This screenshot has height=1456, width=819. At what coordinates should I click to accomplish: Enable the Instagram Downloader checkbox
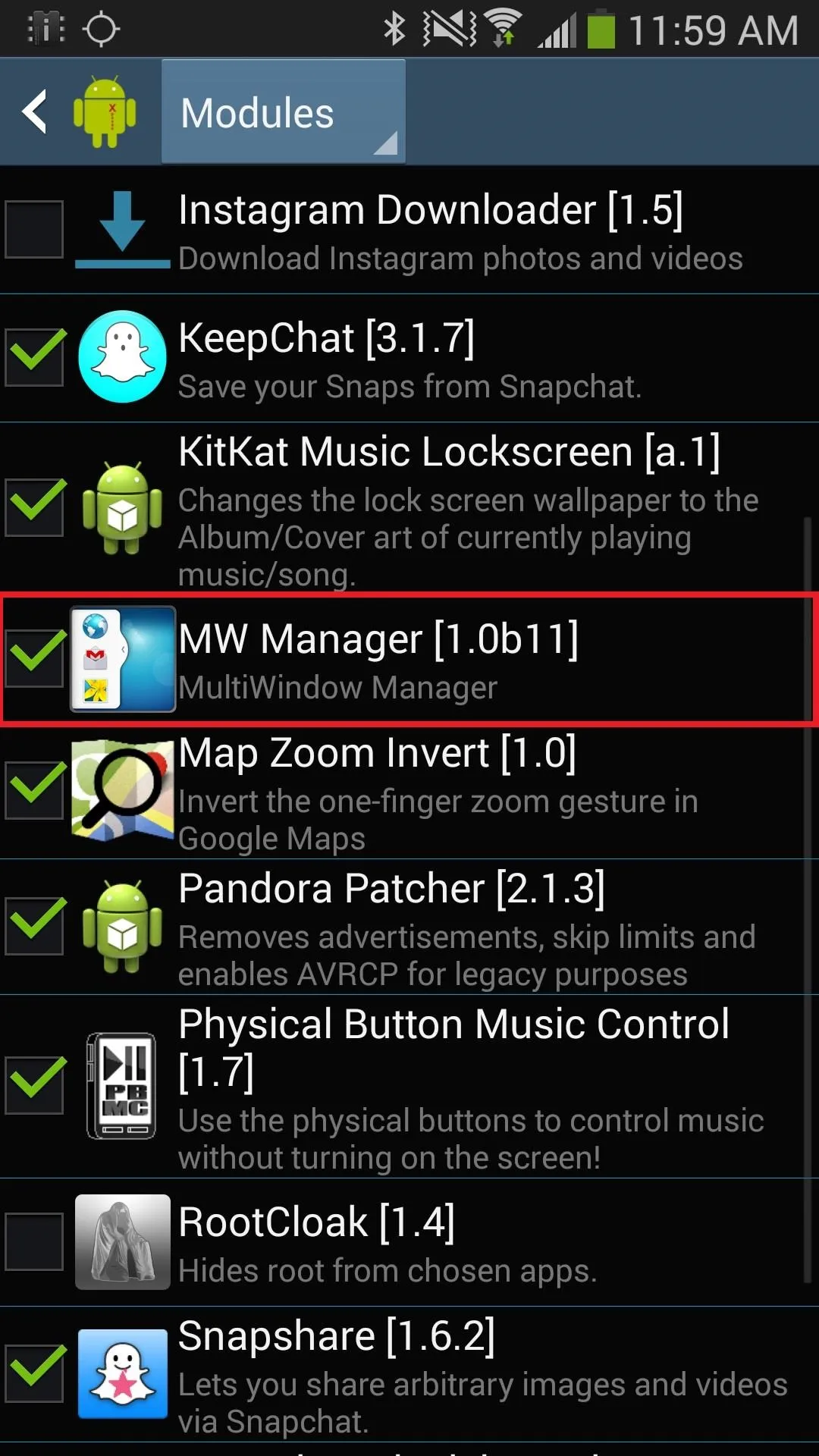pos(34,229)
